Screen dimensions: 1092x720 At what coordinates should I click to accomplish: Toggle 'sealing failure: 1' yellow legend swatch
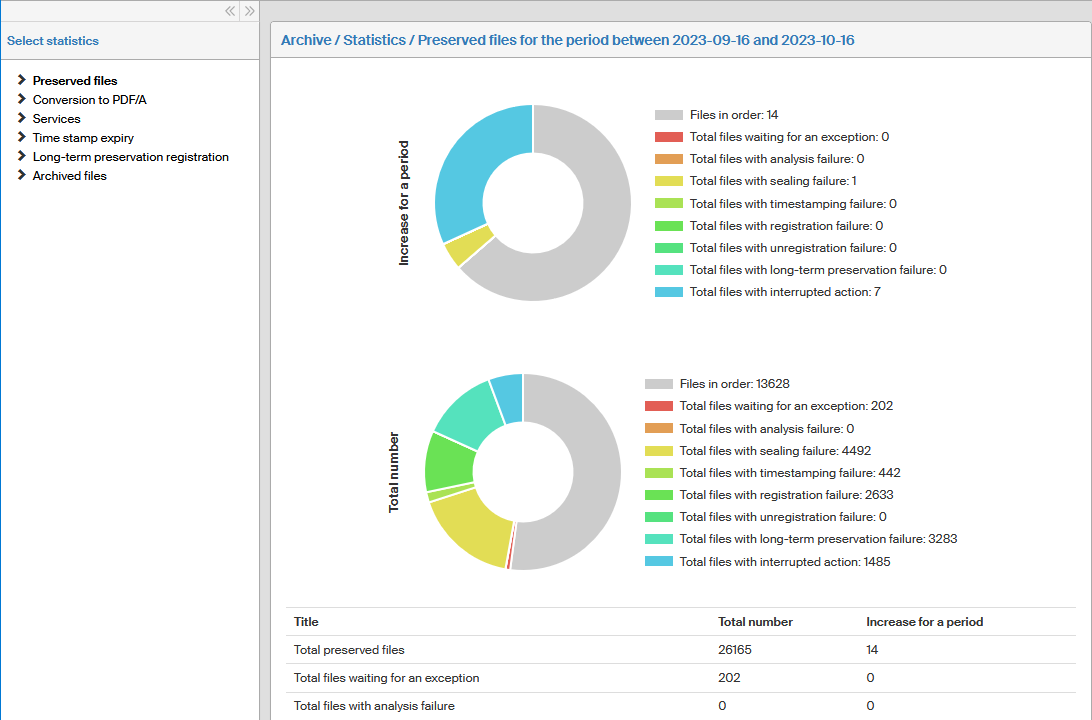click(x=669, y=181)
